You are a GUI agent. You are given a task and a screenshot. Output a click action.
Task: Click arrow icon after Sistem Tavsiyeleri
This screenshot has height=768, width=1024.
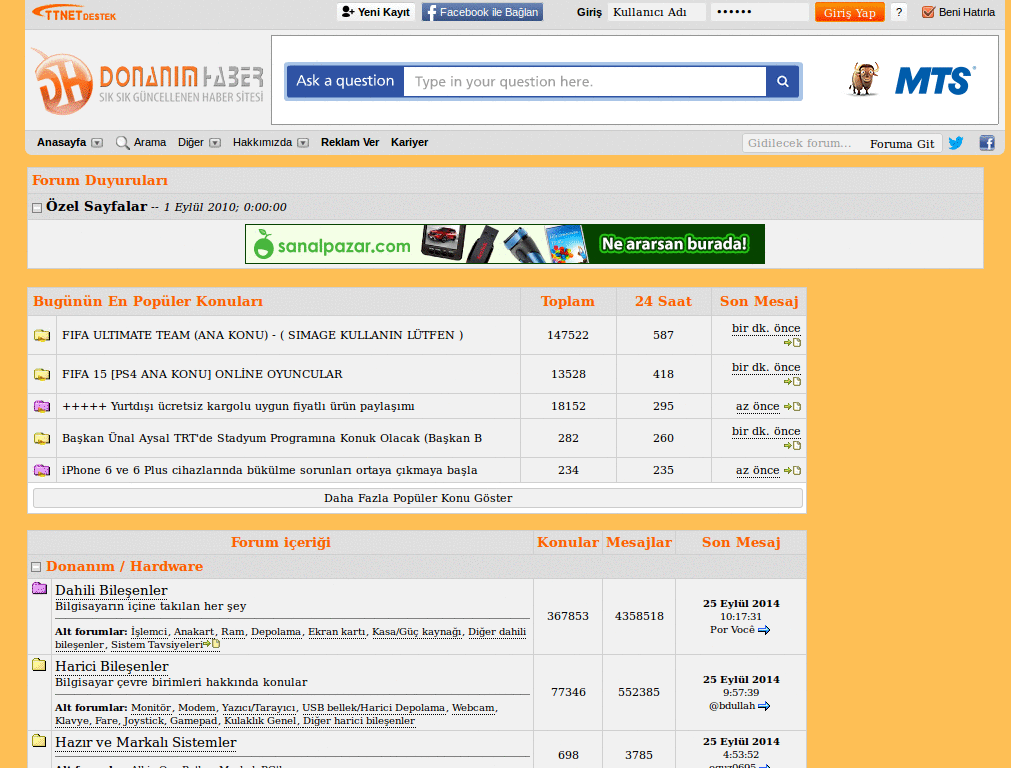pos(212,644)
